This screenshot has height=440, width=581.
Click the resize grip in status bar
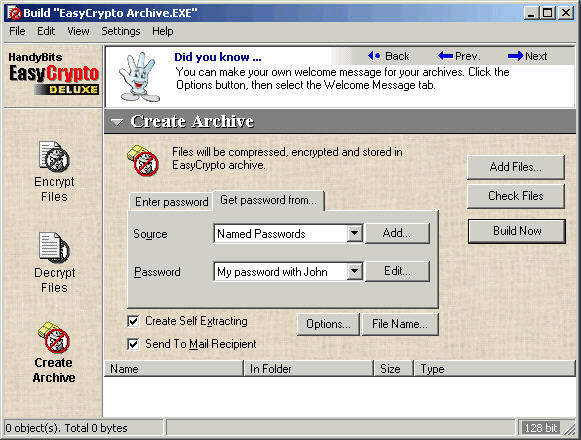[570, 429]
